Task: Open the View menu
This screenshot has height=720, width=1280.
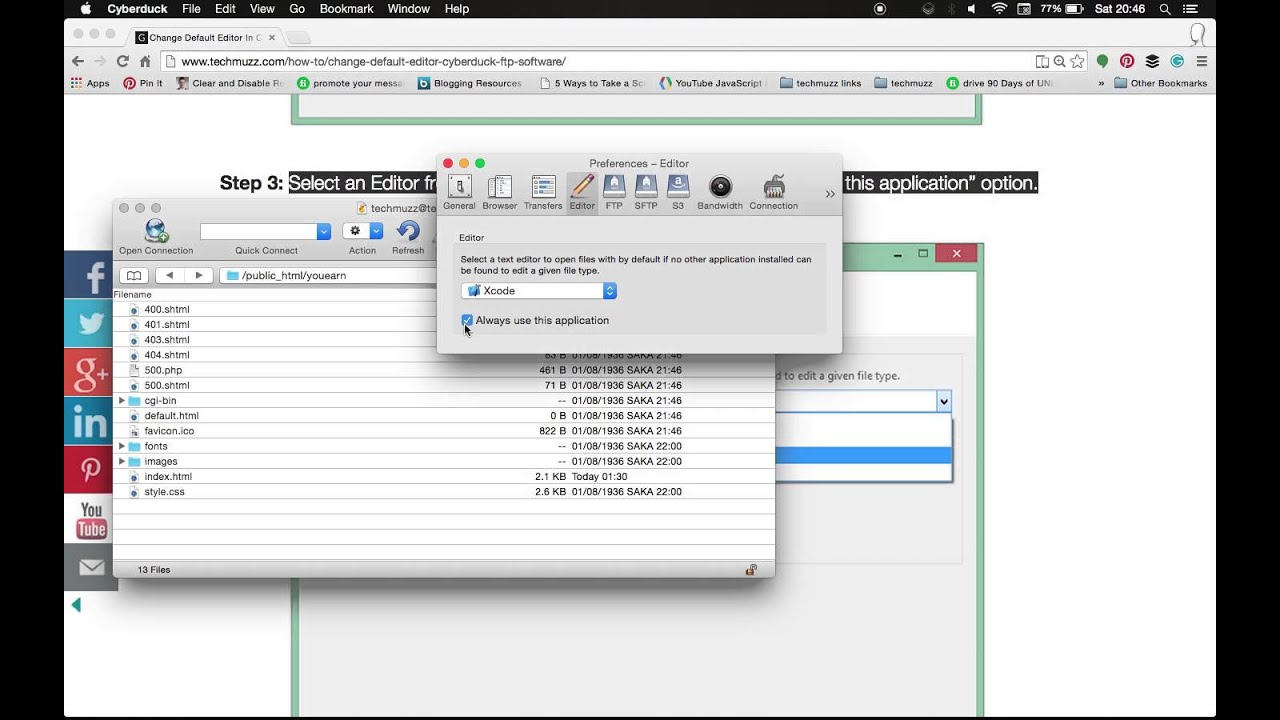Action: tap(262, 9)
